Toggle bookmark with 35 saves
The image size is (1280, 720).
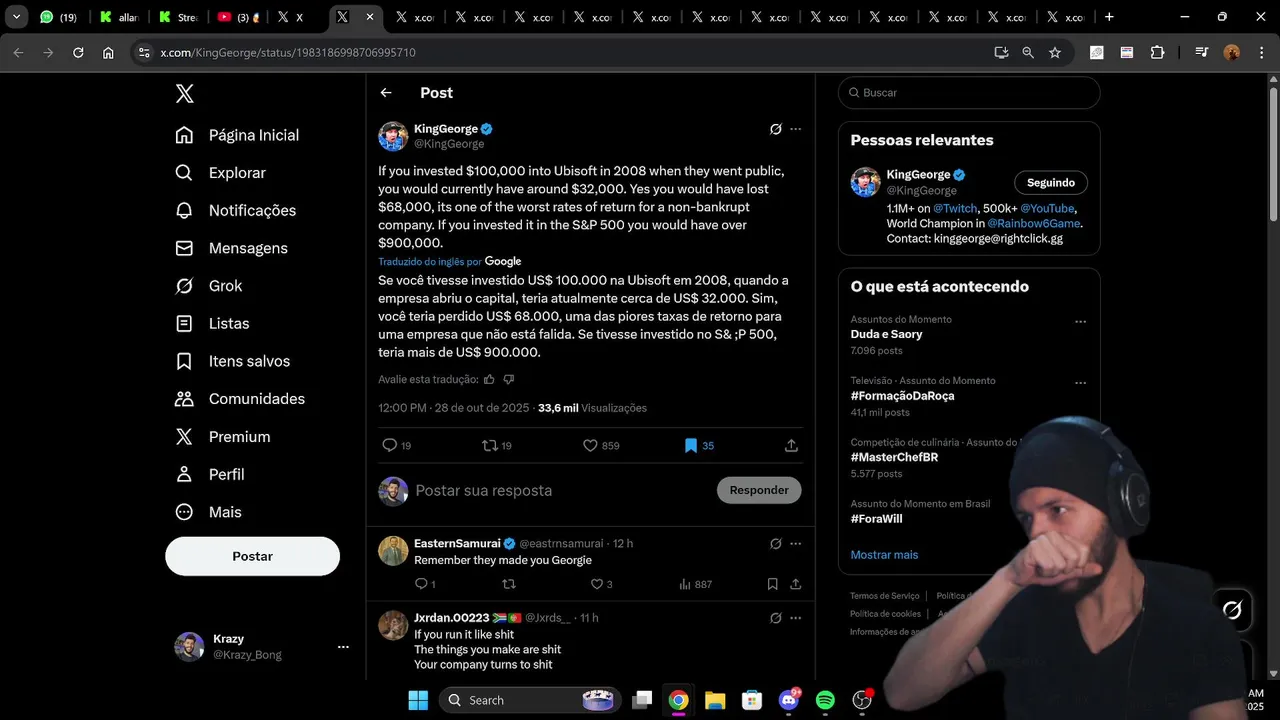pyautogui.click(x=690, y=446)
